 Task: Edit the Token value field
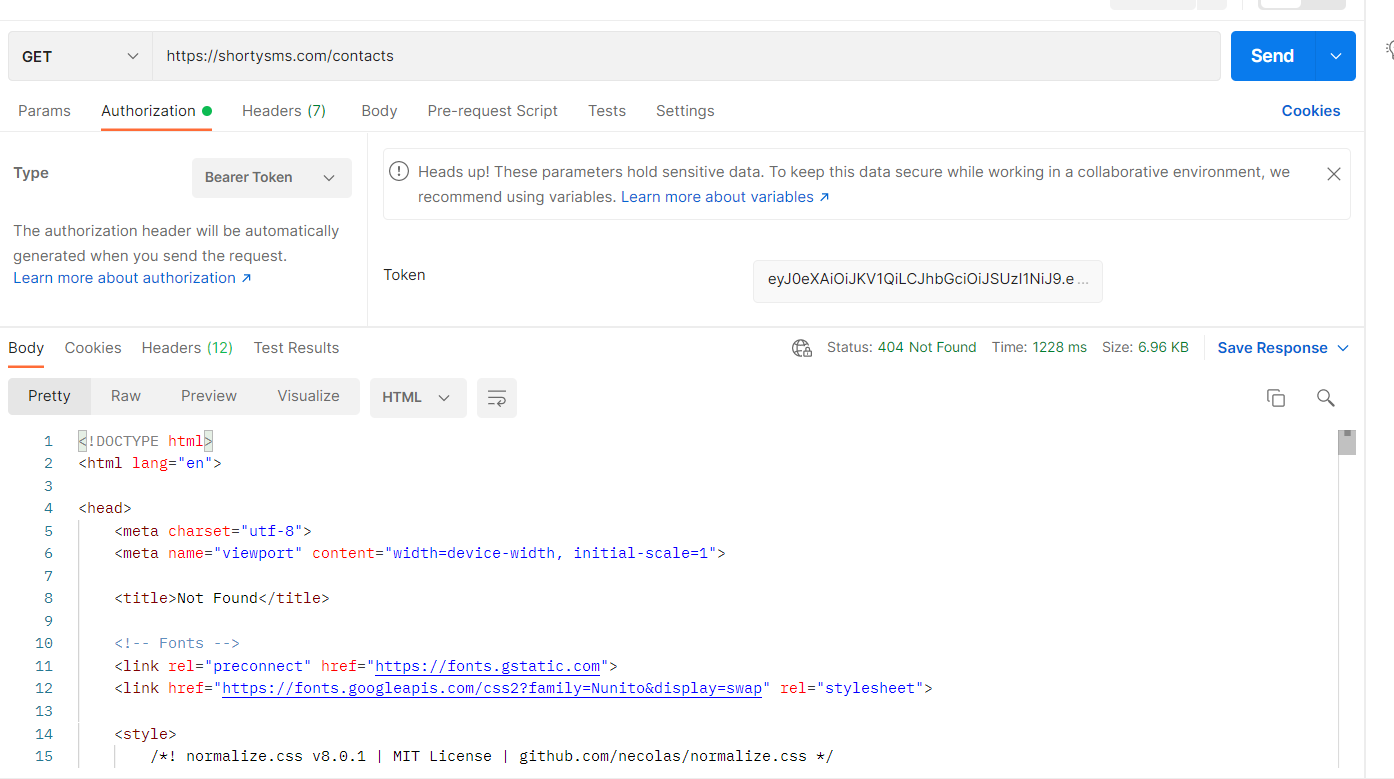coord(928,280)
